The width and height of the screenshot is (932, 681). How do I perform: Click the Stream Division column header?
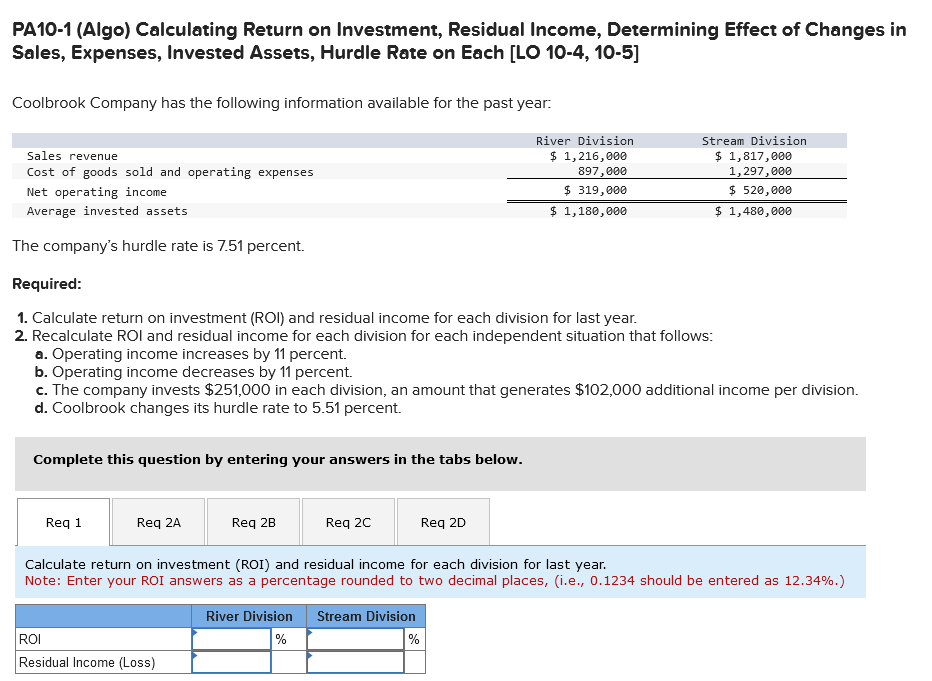tap(365, 616)
